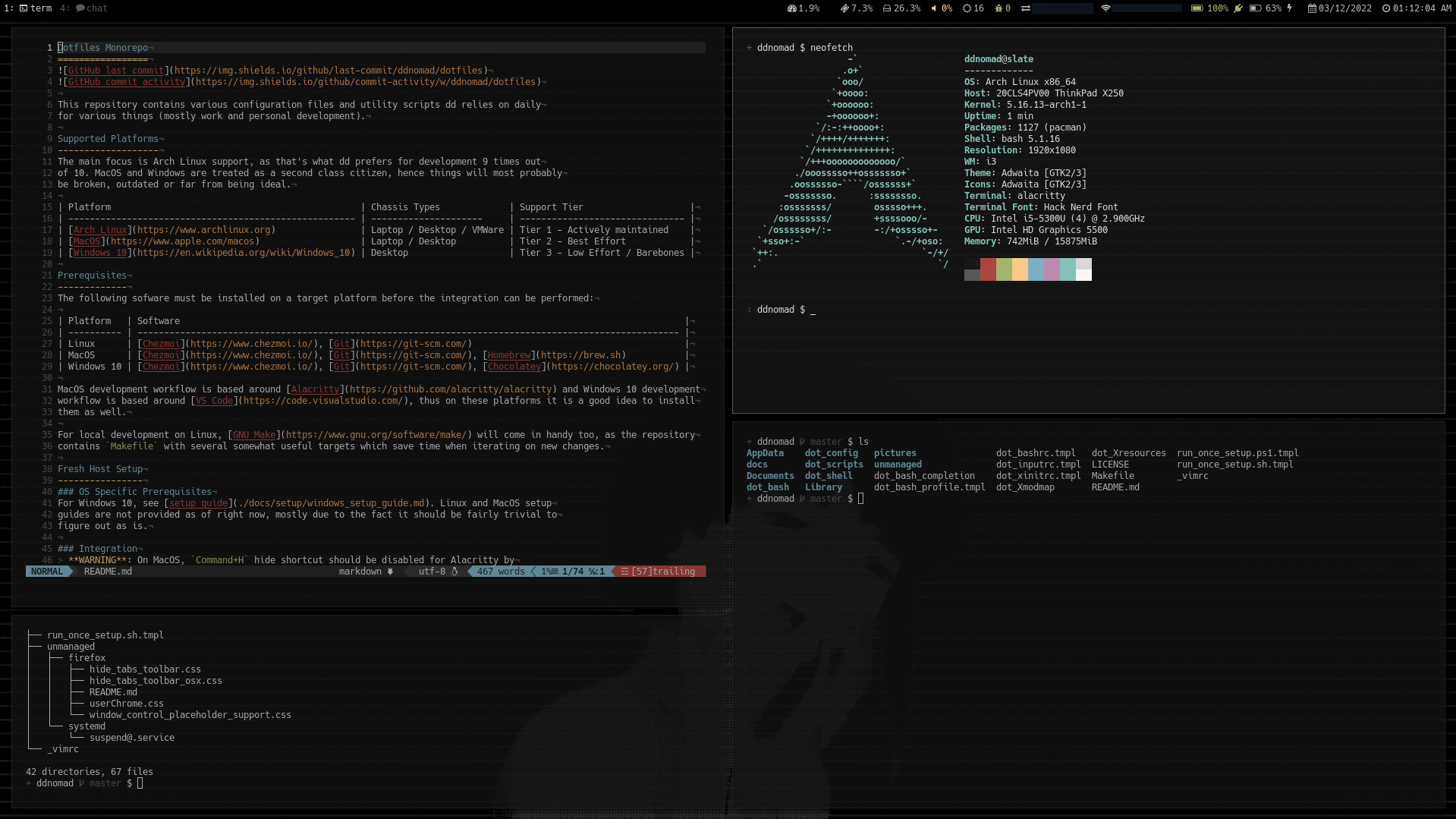Click the ddnomad@slate title in neofetch output
1456x819 pixels.
tap(998, 59)
